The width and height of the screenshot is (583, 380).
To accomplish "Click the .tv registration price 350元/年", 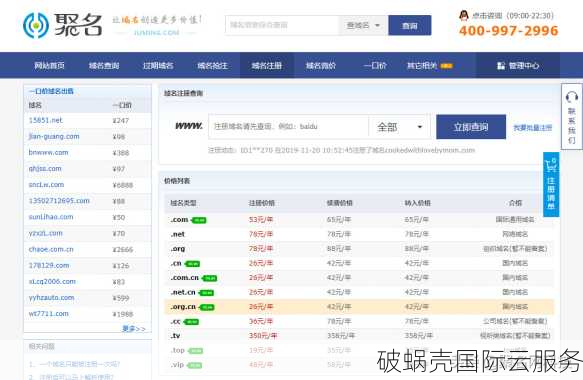I will tap(263, 336).
